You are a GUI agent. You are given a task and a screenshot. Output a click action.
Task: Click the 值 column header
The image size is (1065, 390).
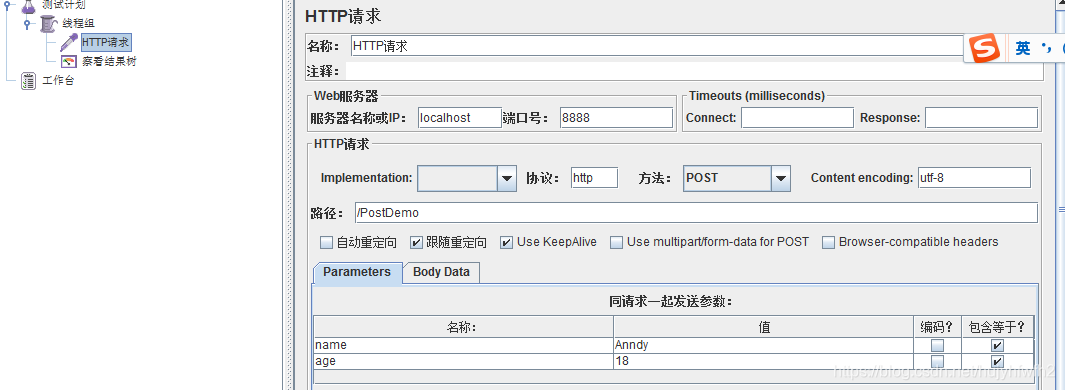click(x=763, y=327)
